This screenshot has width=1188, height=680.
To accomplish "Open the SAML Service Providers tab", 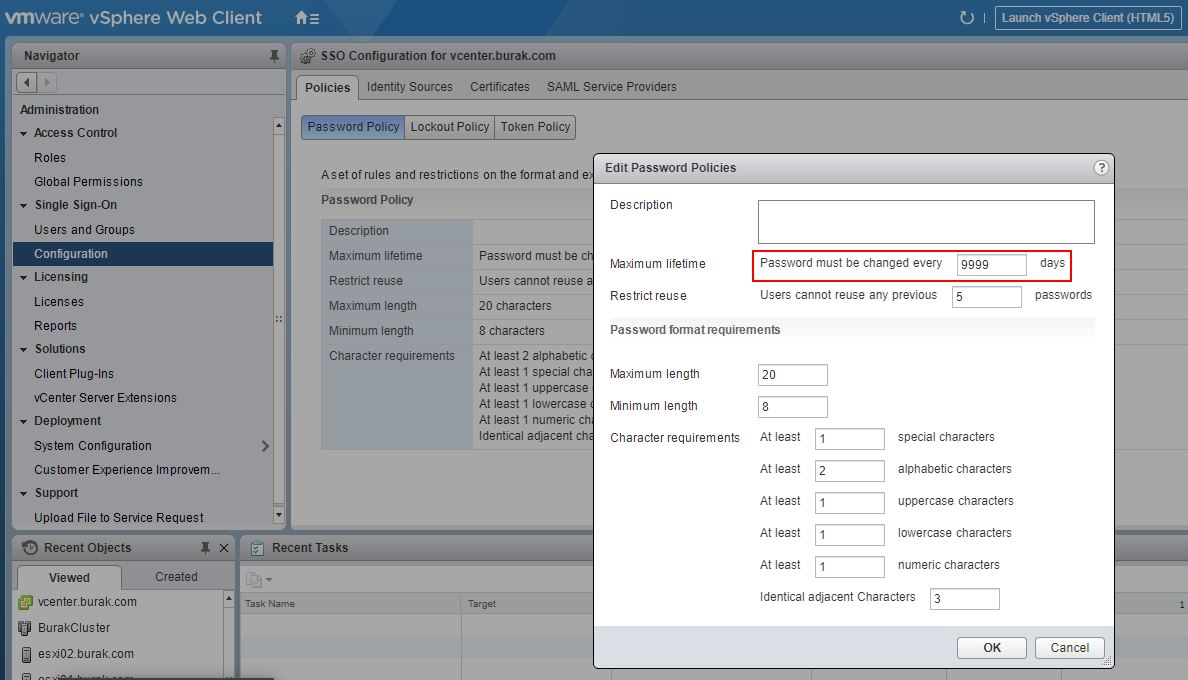I will click(x=611, y=86).
